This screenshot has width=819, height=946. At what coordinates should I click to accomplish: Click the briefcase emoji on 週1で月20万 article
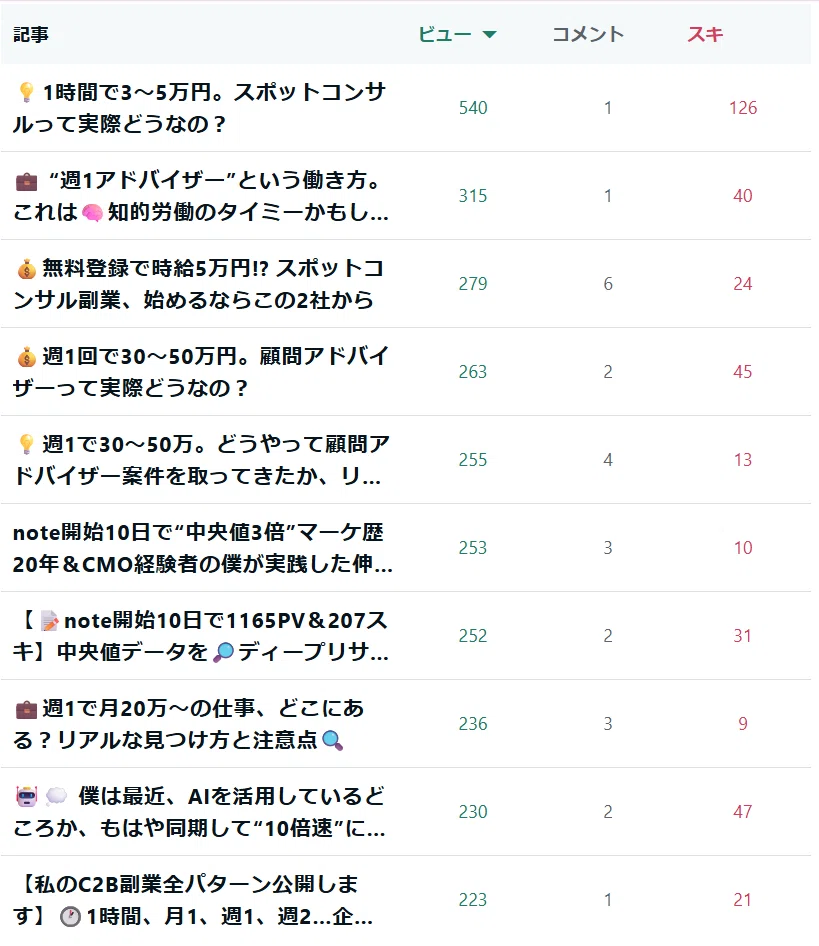(26, 710)
